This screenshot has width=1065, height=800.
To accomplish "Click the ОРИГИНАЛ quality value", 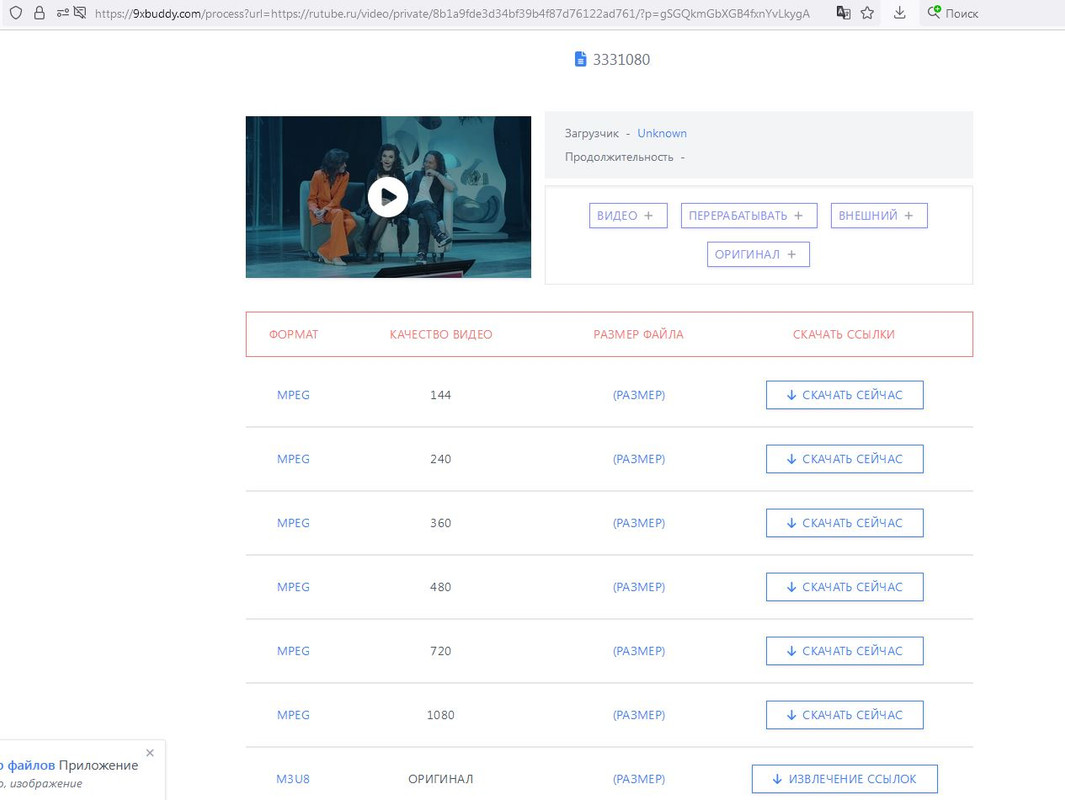I will [x=441, y=779].
